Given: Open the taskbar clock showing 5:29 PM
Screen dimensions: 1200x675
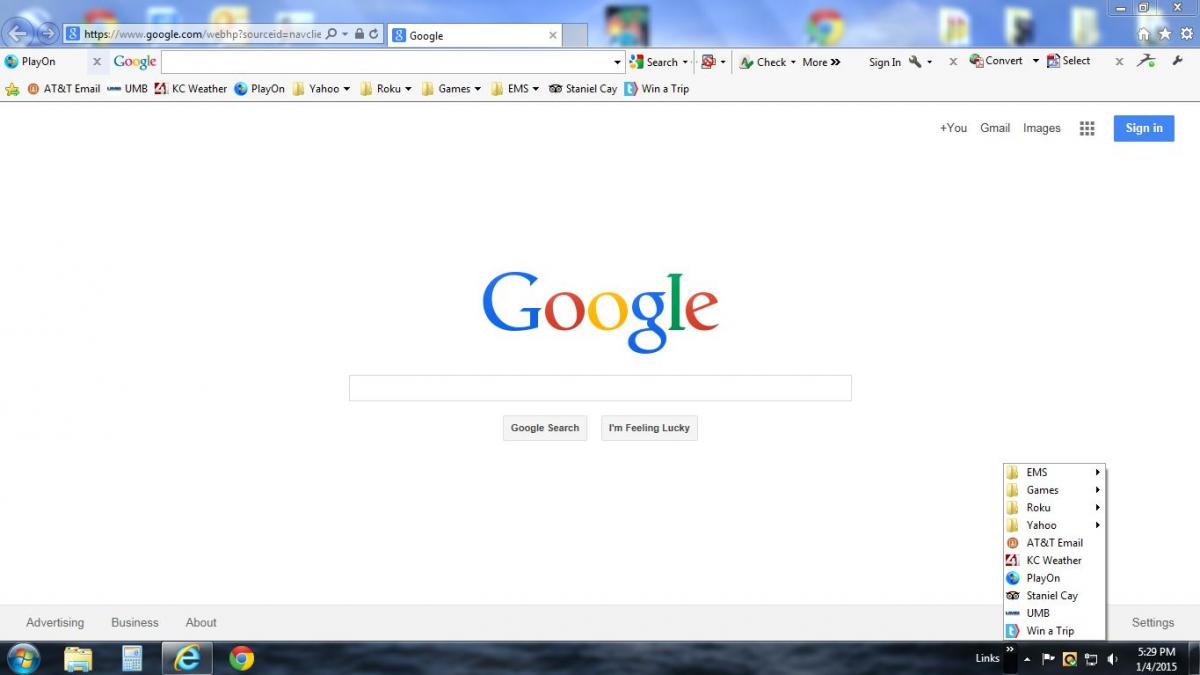Looking at the screenshot, I should pos(1155,658).
